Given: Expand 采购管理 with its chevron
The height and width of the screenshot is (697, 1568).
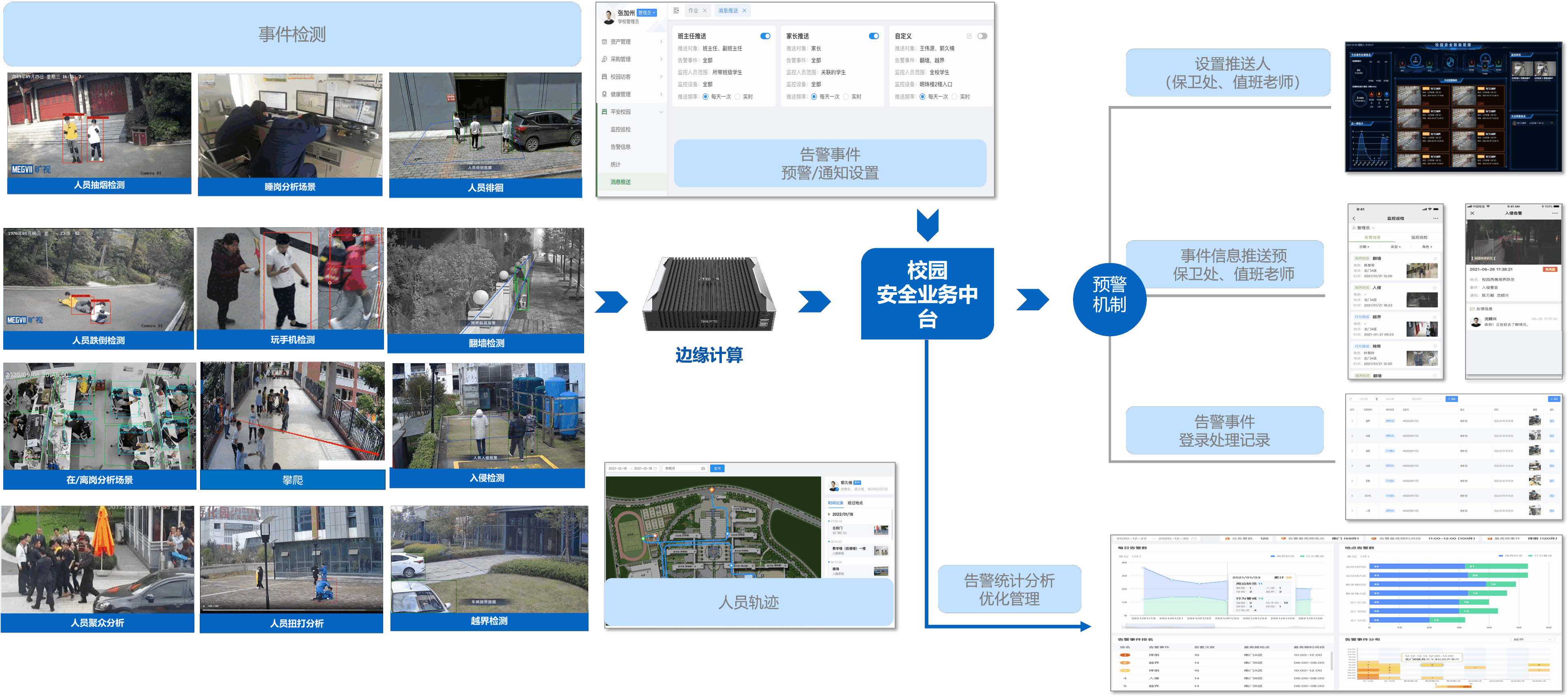Looking at the screenshot, I should 661,60.
